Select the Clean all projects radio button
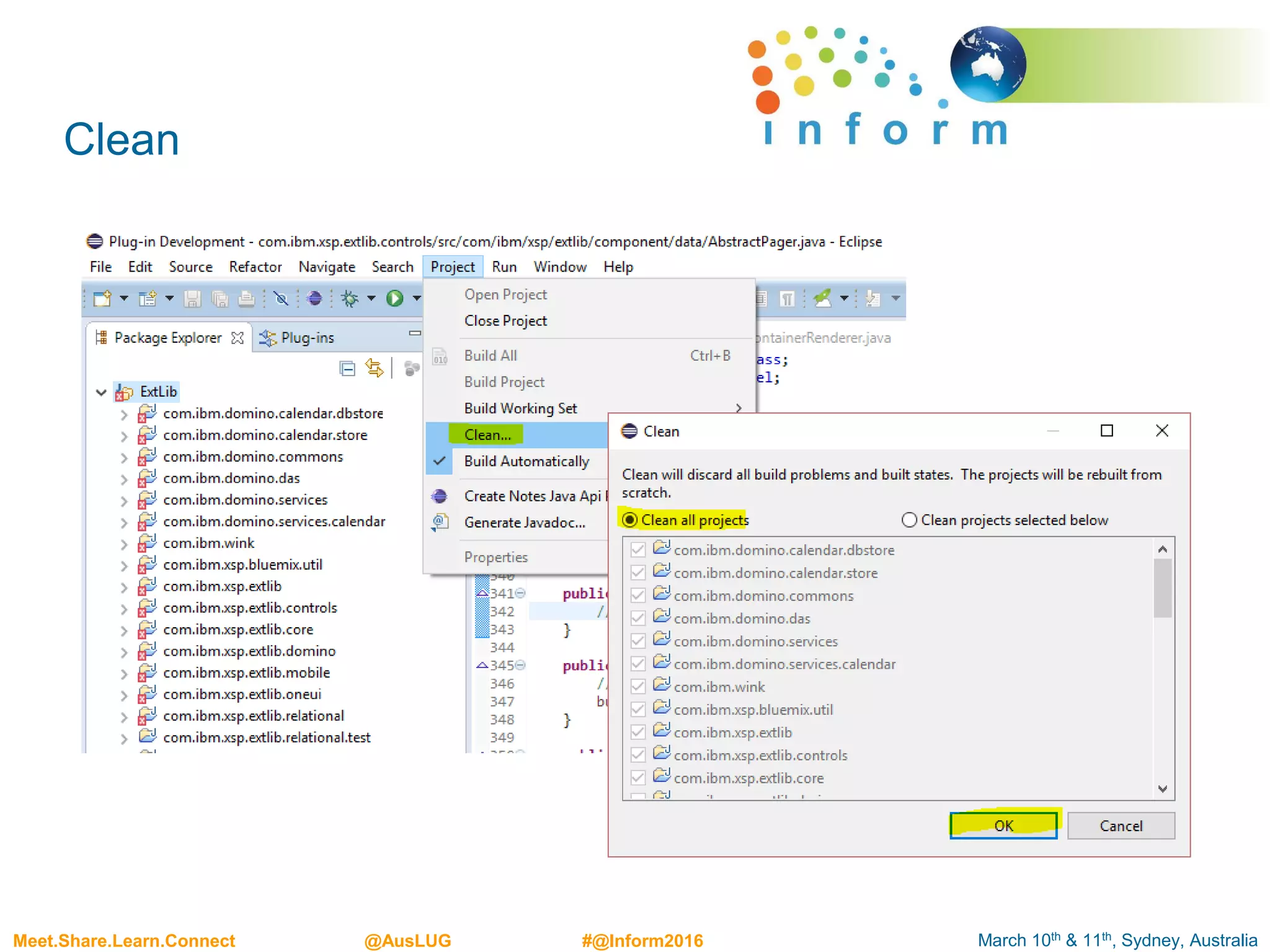 630,519
